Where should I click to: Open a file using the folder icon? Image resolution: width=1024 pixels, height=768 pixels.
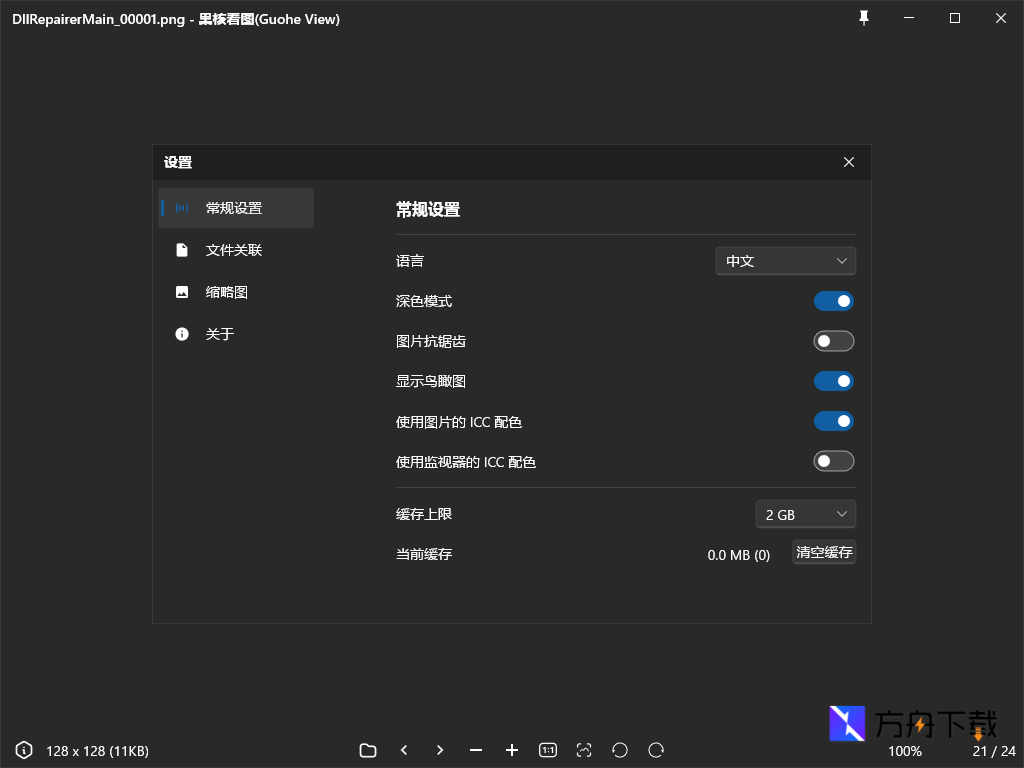pos(367,750)
